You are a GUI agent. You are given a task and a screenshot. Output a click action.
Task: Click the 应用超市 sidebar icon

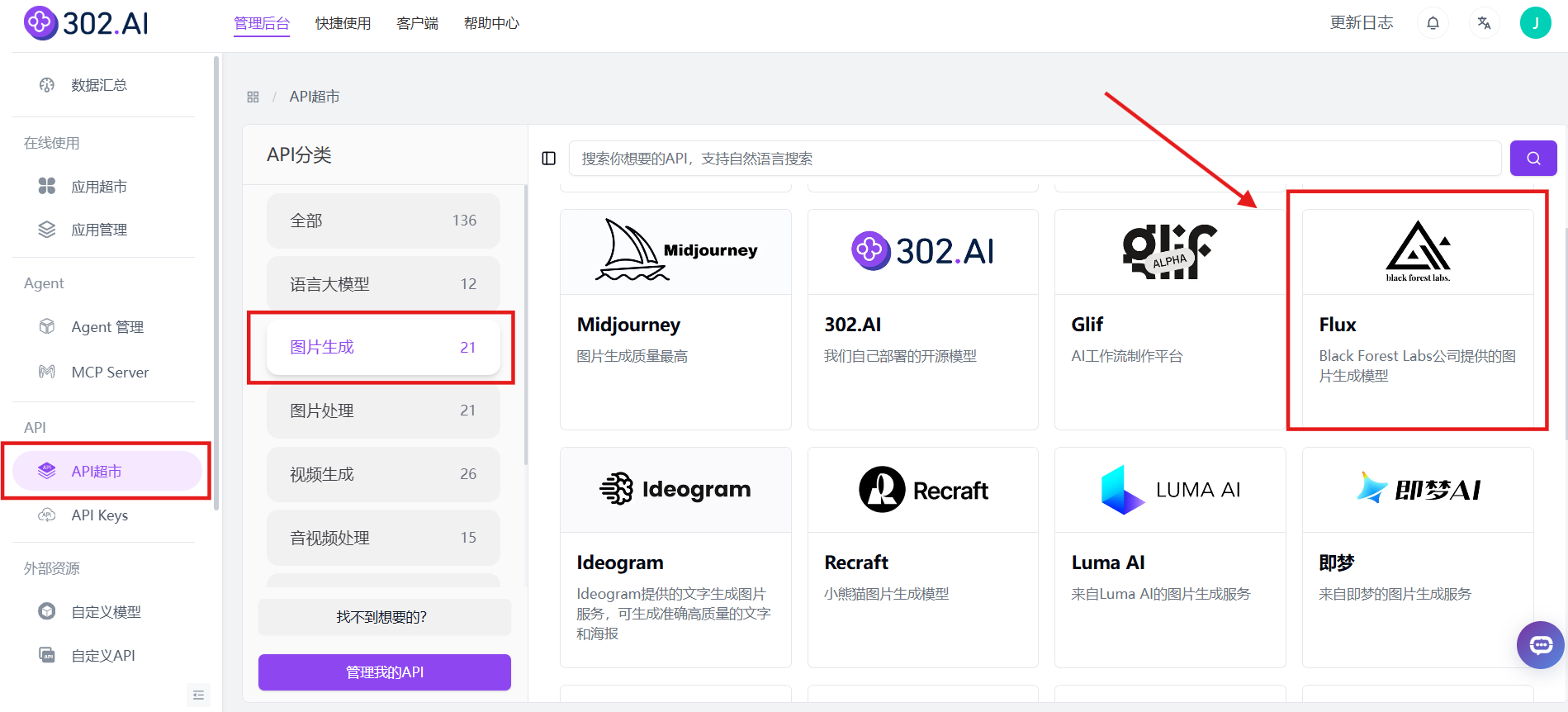pos(47,186)
